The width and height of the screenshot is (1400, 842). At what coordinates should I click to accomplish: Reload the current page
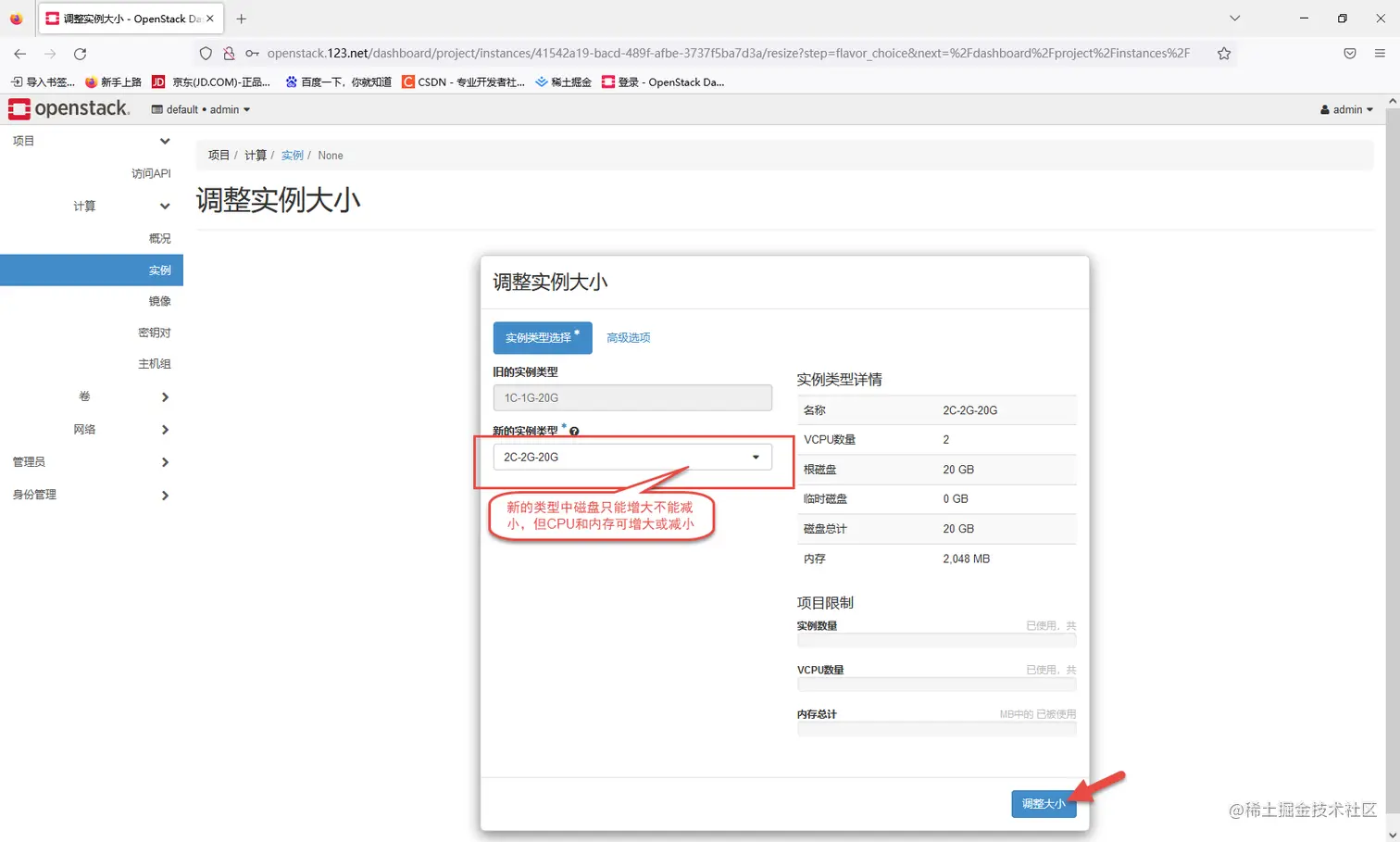pos(80,54)
